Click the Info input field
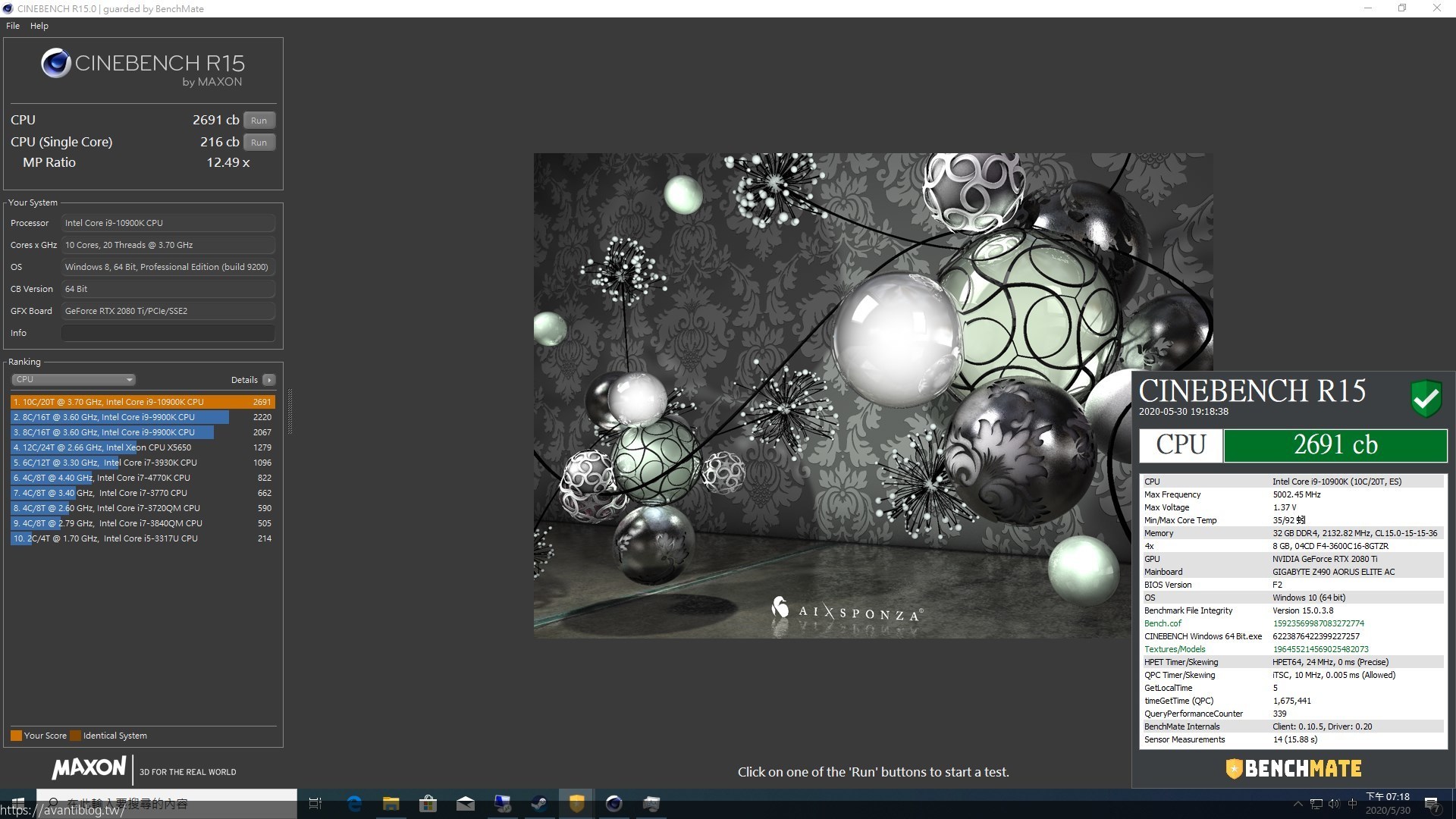This screenshot has height=819, width=1456. point(168,333)
